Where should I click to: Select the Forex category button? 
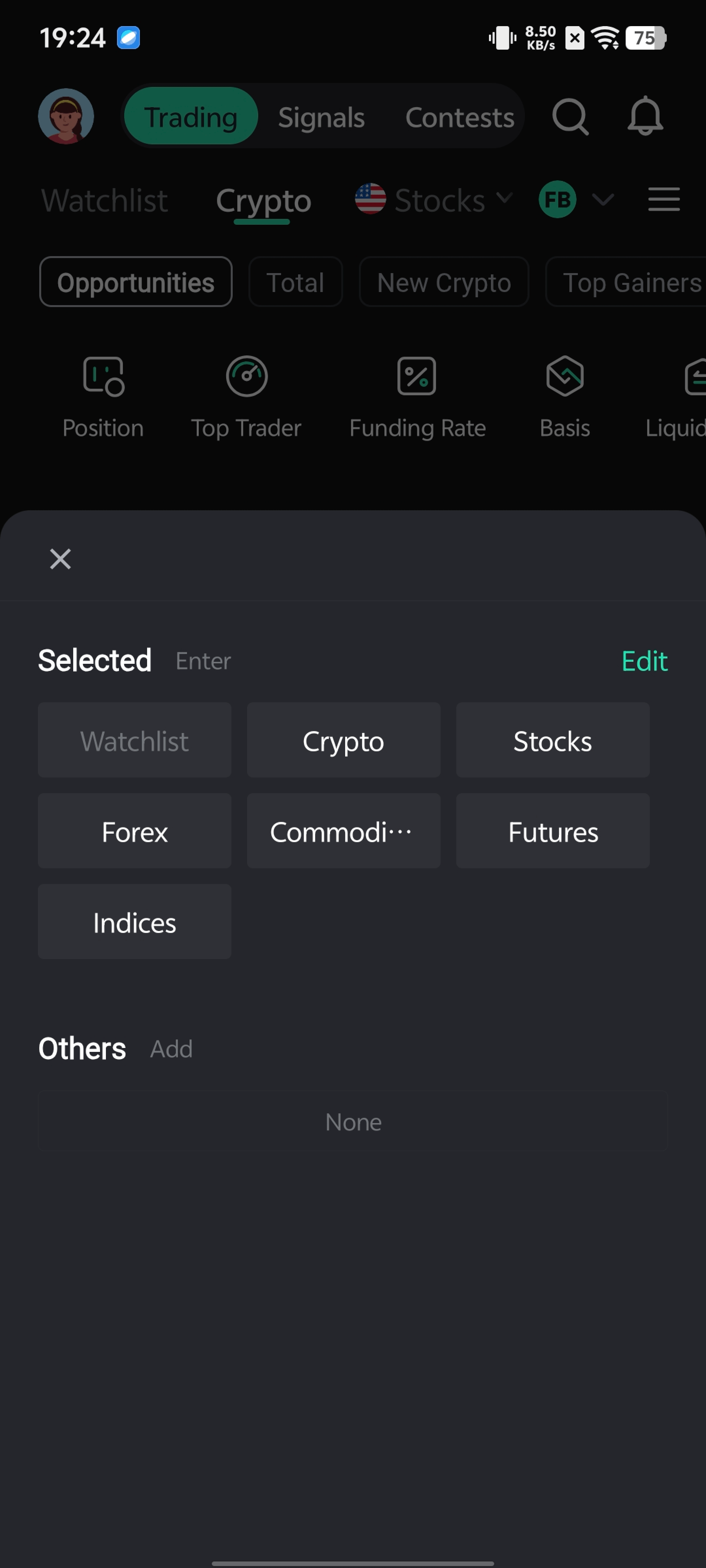tap(135, 831)
